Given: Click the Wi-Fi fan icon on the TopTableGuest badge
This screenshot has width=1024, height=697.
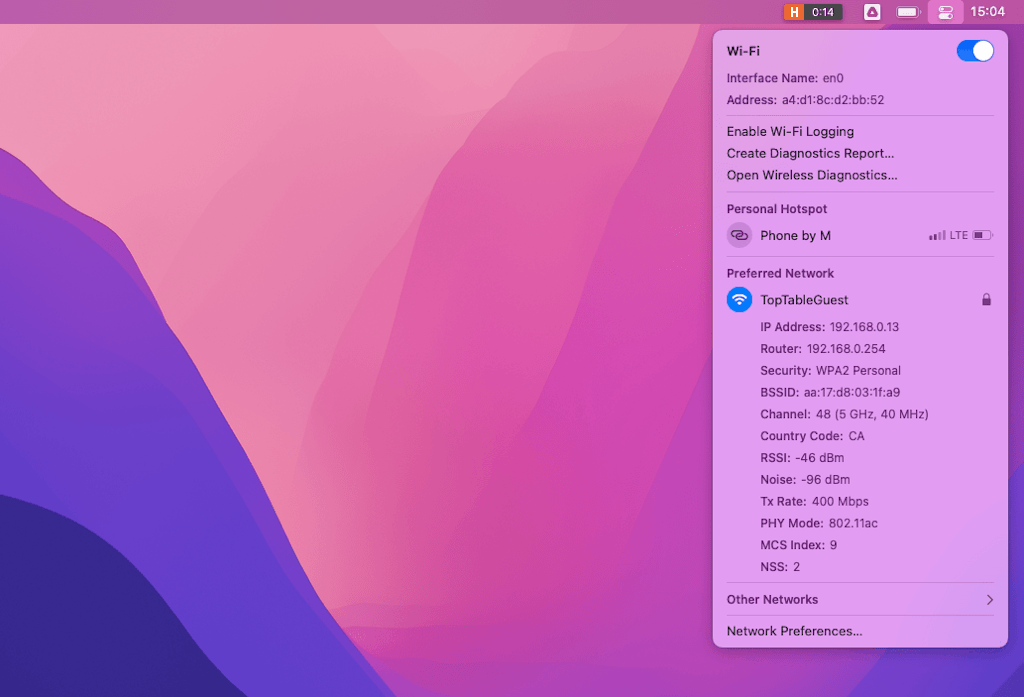Looking at the screenshot, I should click(739, 299).
